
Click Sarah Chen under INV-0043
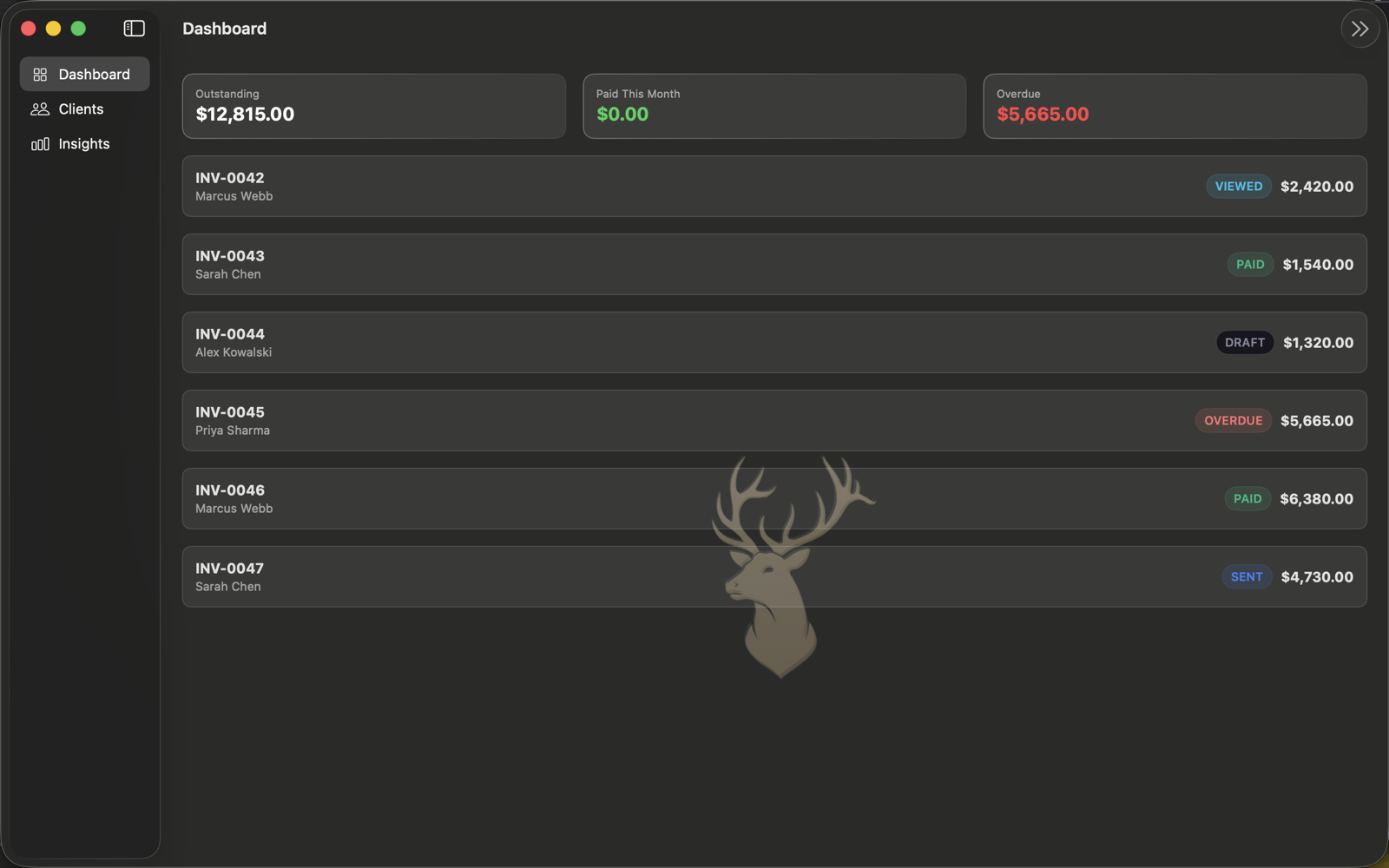228,274
